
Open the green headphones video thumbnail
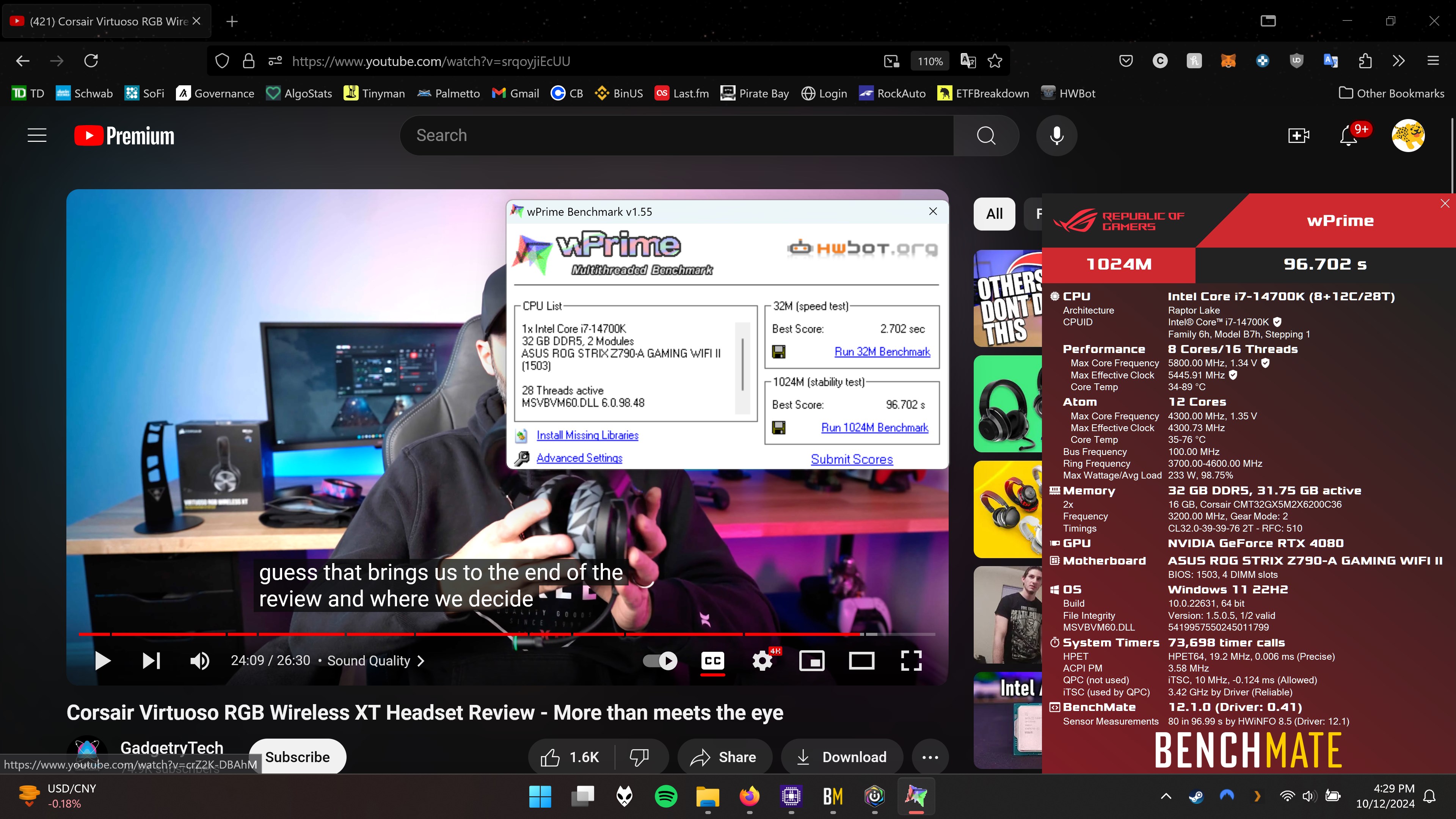[1007, 403]
